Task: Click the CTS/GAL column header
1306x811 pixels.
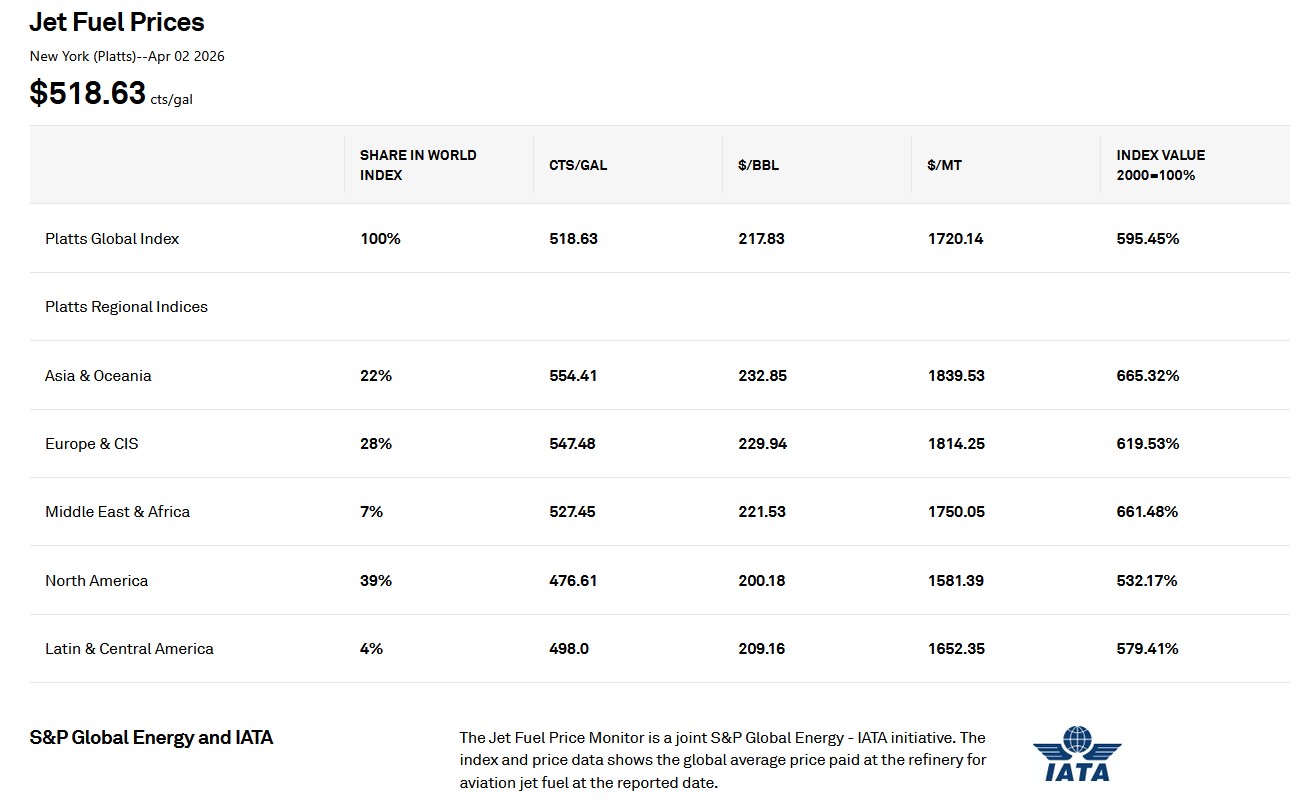Action: pos(578,165)
